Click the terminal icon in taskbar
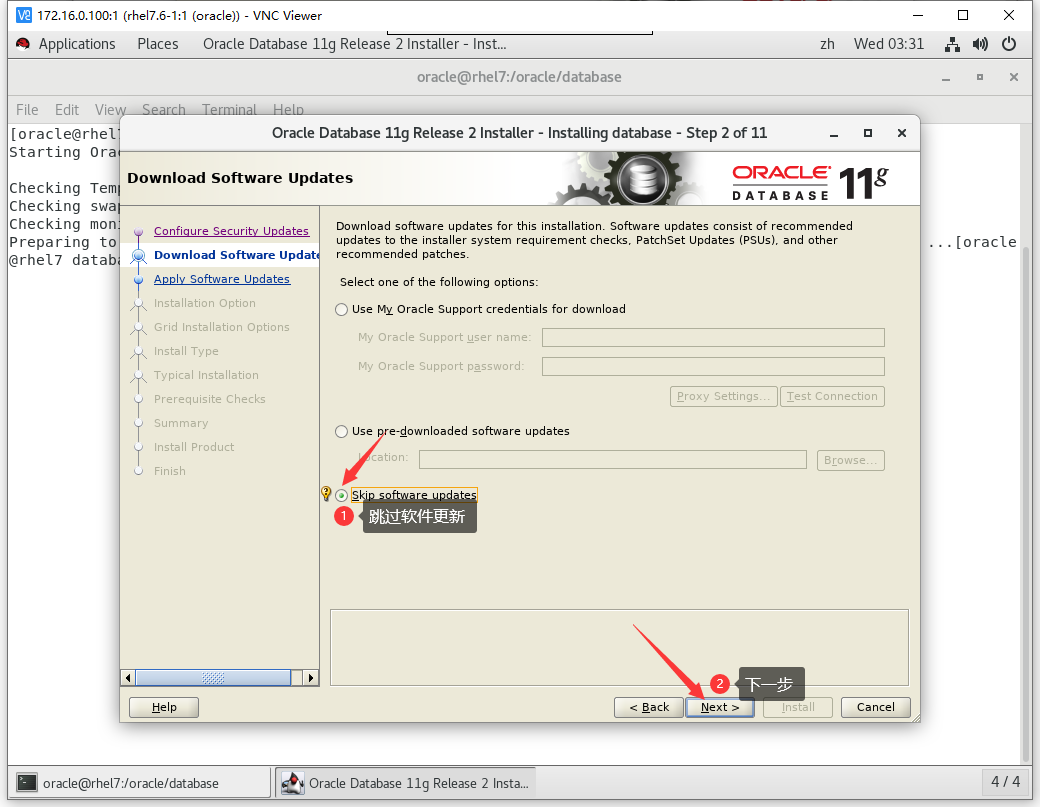 [27, 782]
